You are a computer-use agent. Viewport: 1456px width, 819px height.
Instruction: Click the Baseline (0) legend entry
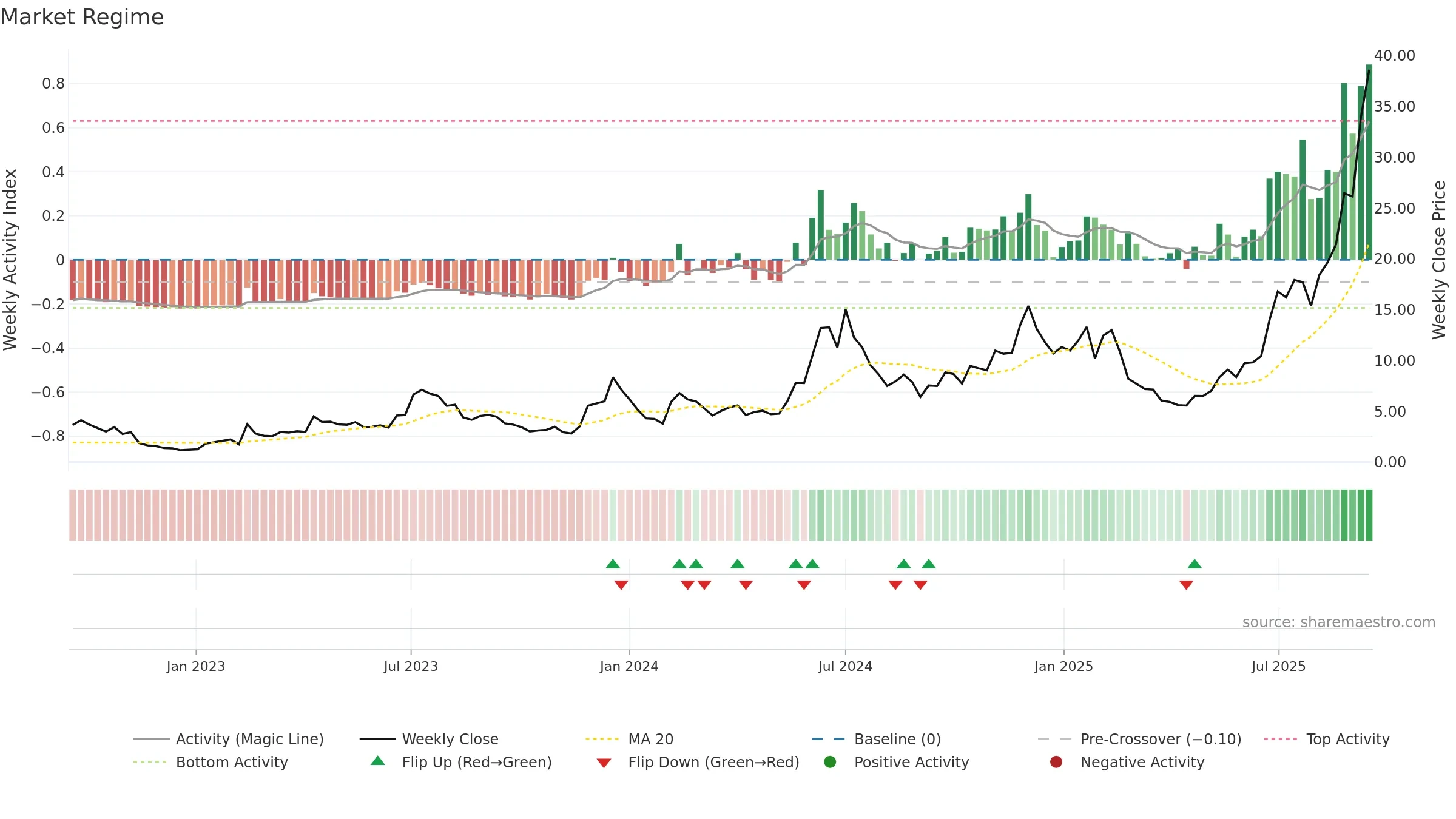click(x=876, y=739)
